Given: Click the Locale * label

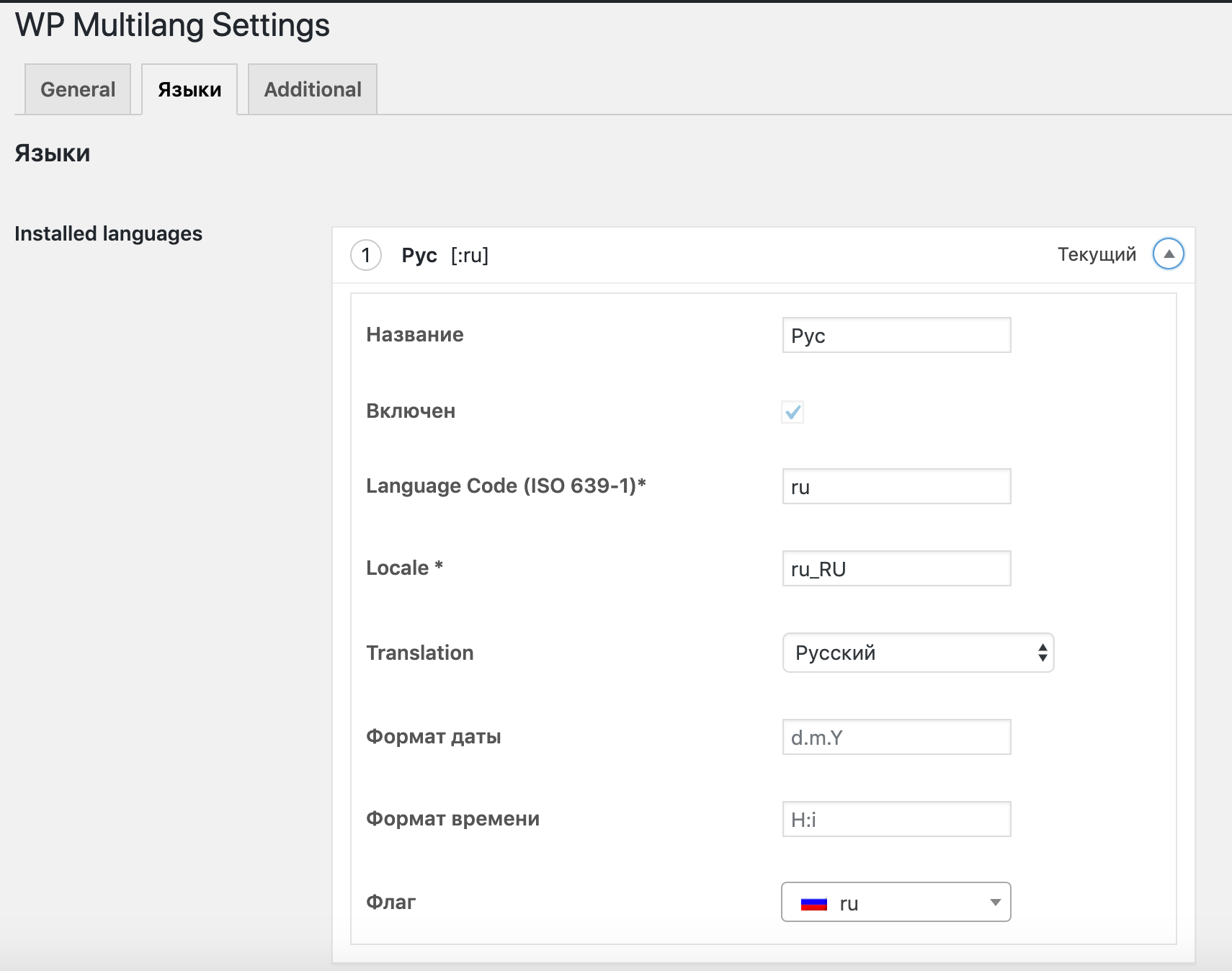Looking at the screenshot, I should pos(404,568).
